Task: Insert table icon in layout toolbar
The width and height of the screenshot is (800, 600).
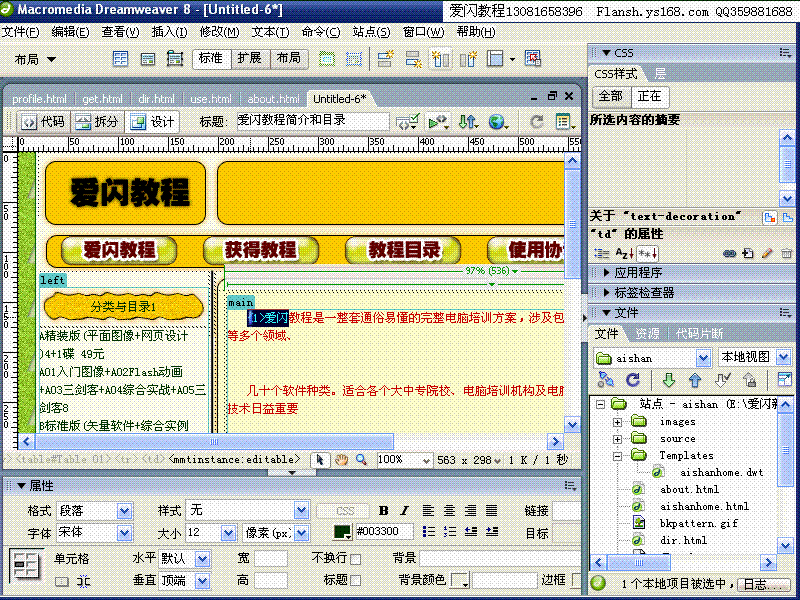Action: (120, 59)
